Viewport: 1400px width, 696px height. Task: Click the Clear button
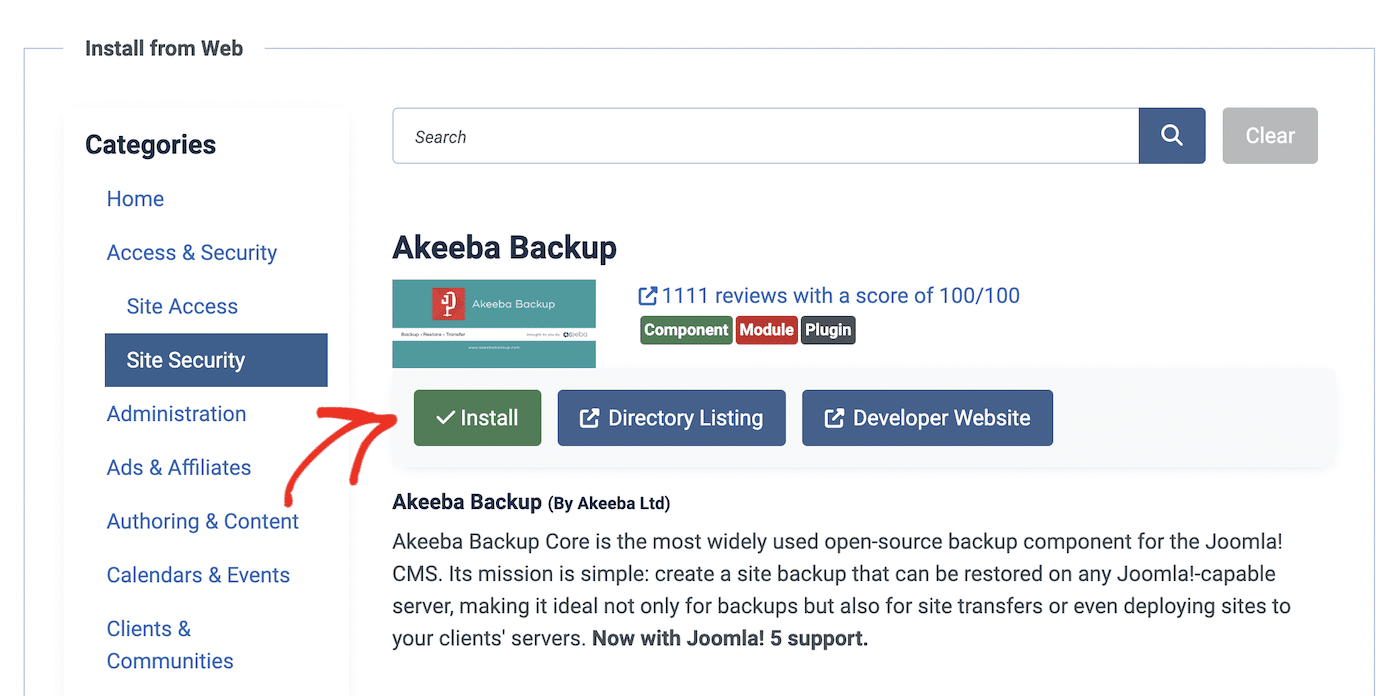coord(1269,135)
